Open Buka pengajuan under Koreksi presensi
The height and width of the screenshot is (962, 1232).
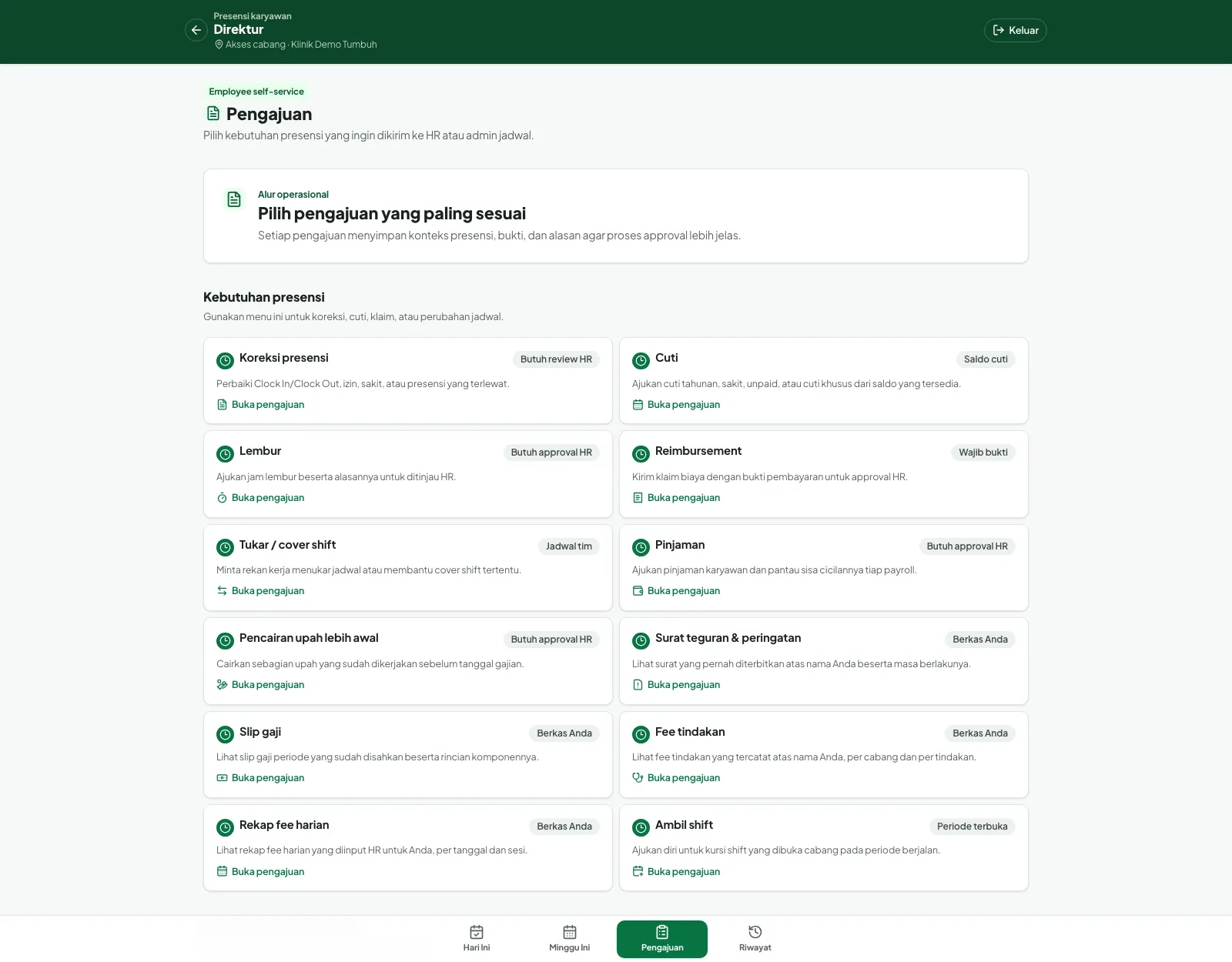(260, 405)
